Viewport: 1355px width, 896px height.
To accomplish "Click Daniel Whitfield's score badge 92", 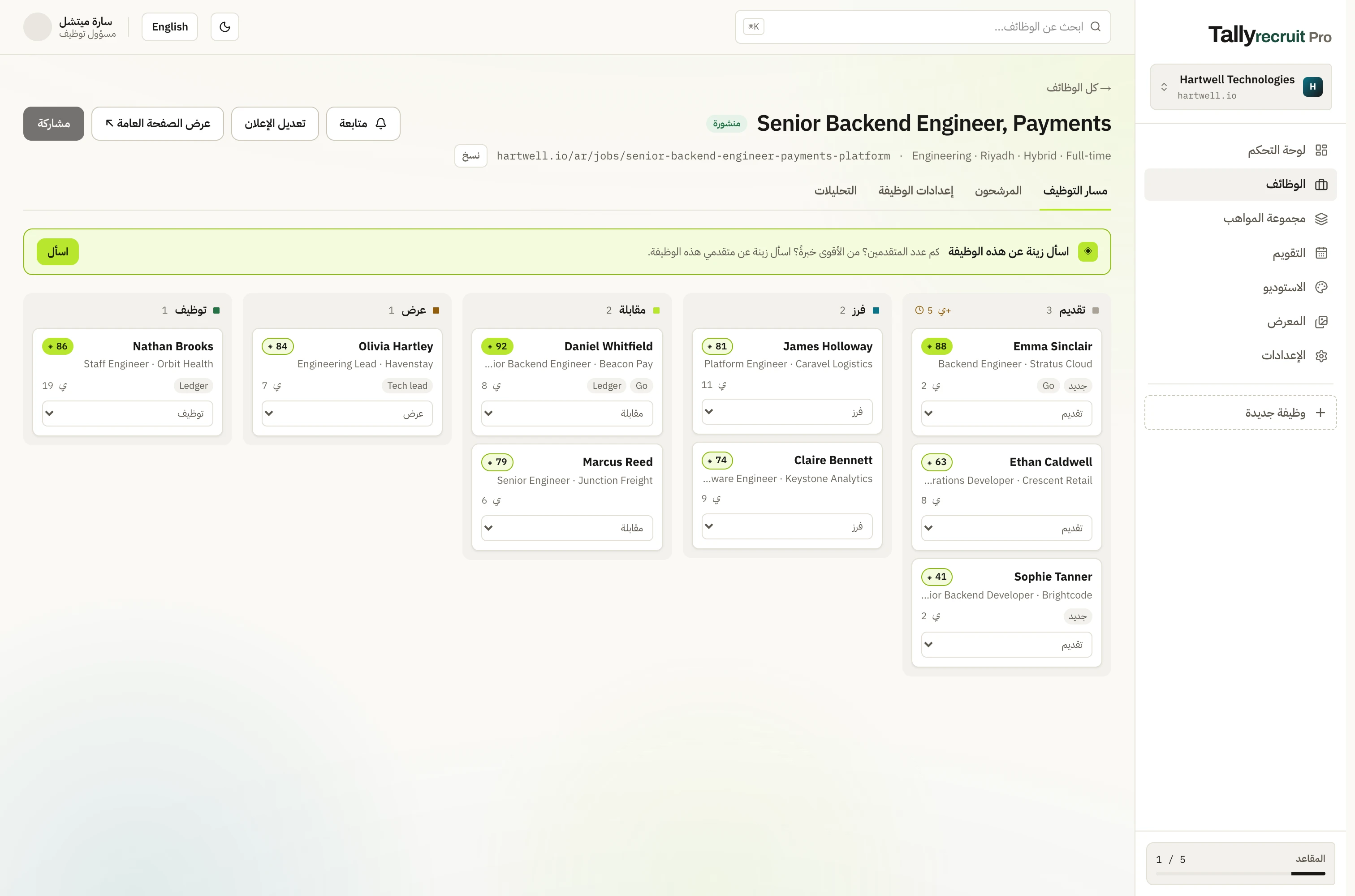I will 497,346.
